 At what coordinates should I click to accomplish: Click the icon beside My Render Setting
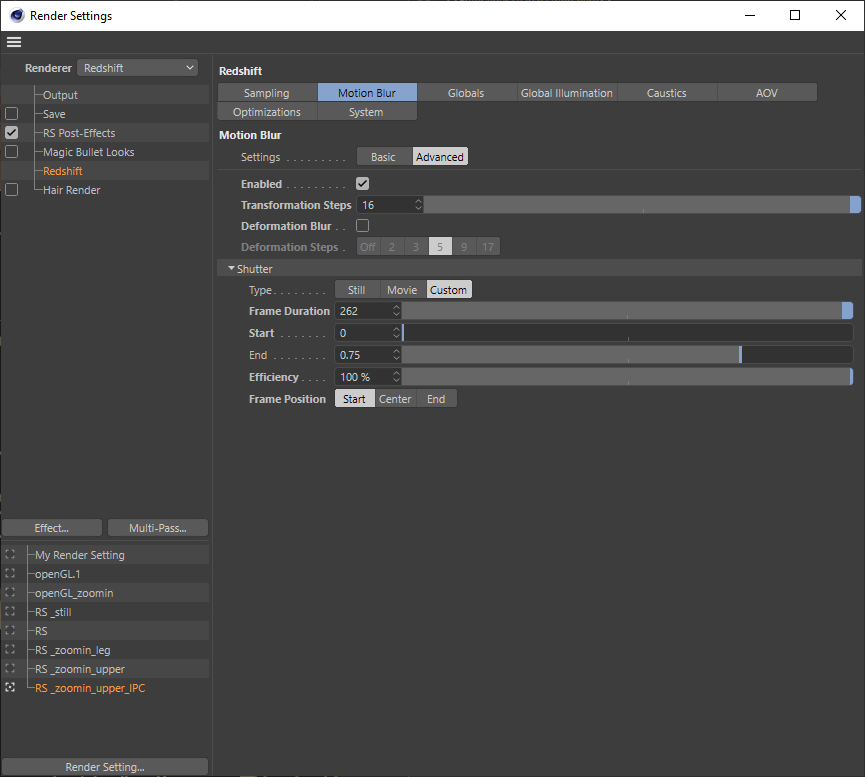[11, 555]
